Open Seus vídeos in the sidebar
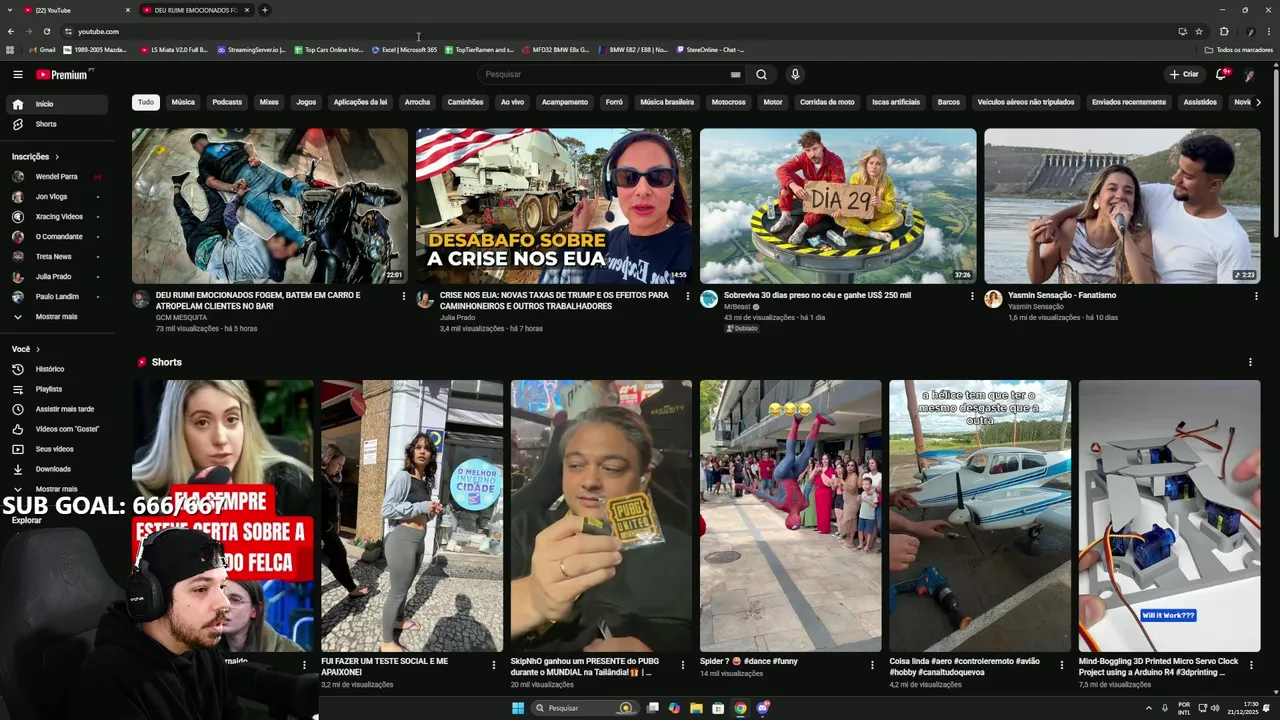 (x=56, y=449)
